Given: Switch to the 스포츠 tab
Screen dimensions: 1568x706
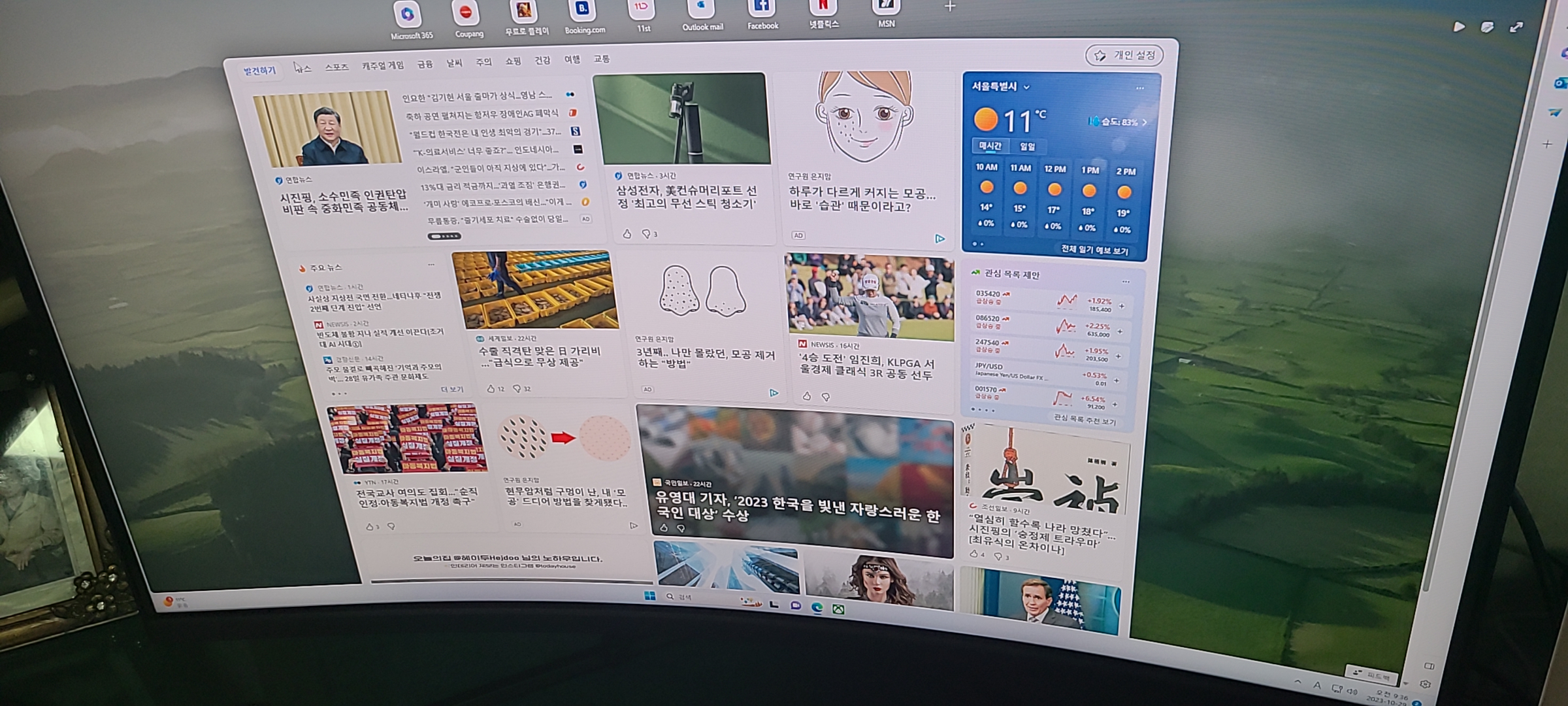Looking at the screenshot, I should (336, 67).
